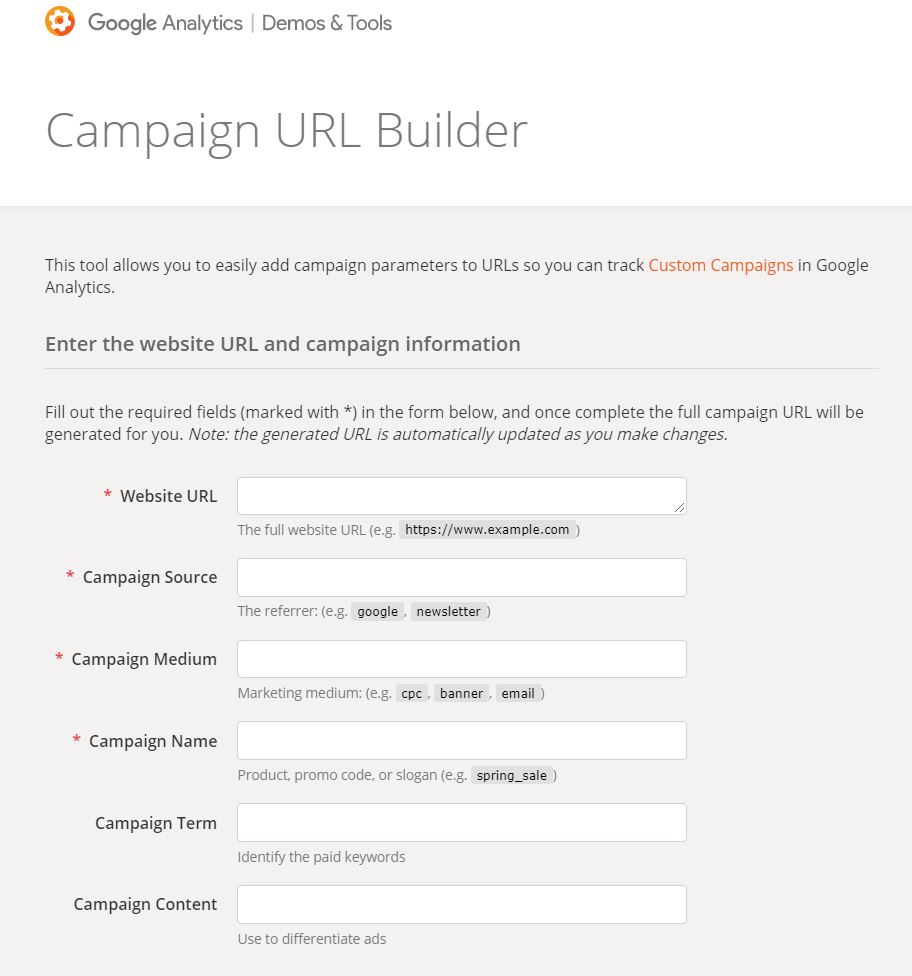Focus the Campaign Name input field
The image size is (912, 976).
(461, 741)
